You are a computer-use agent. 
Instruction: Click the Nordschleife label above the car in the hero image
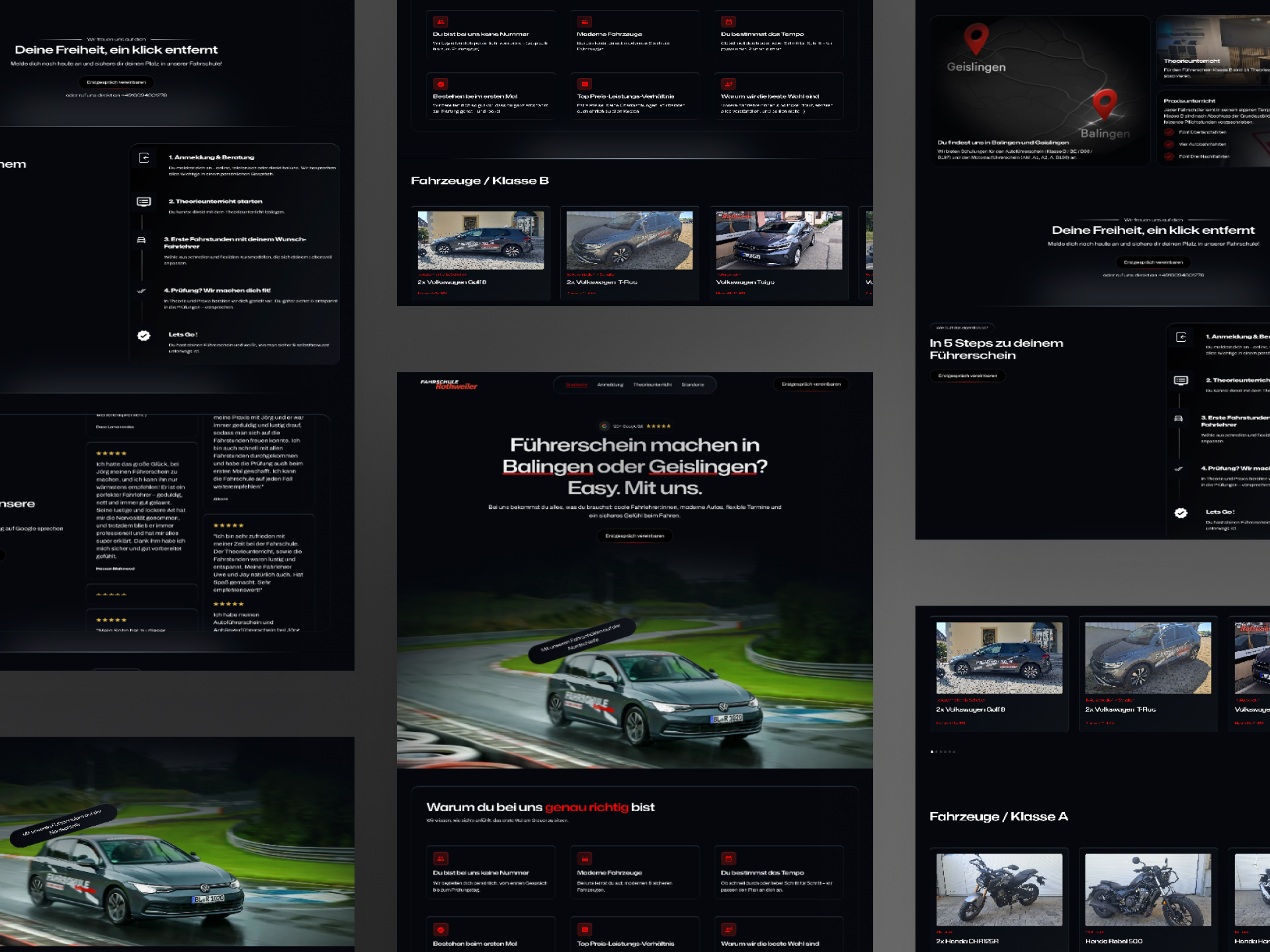(582, 639)
